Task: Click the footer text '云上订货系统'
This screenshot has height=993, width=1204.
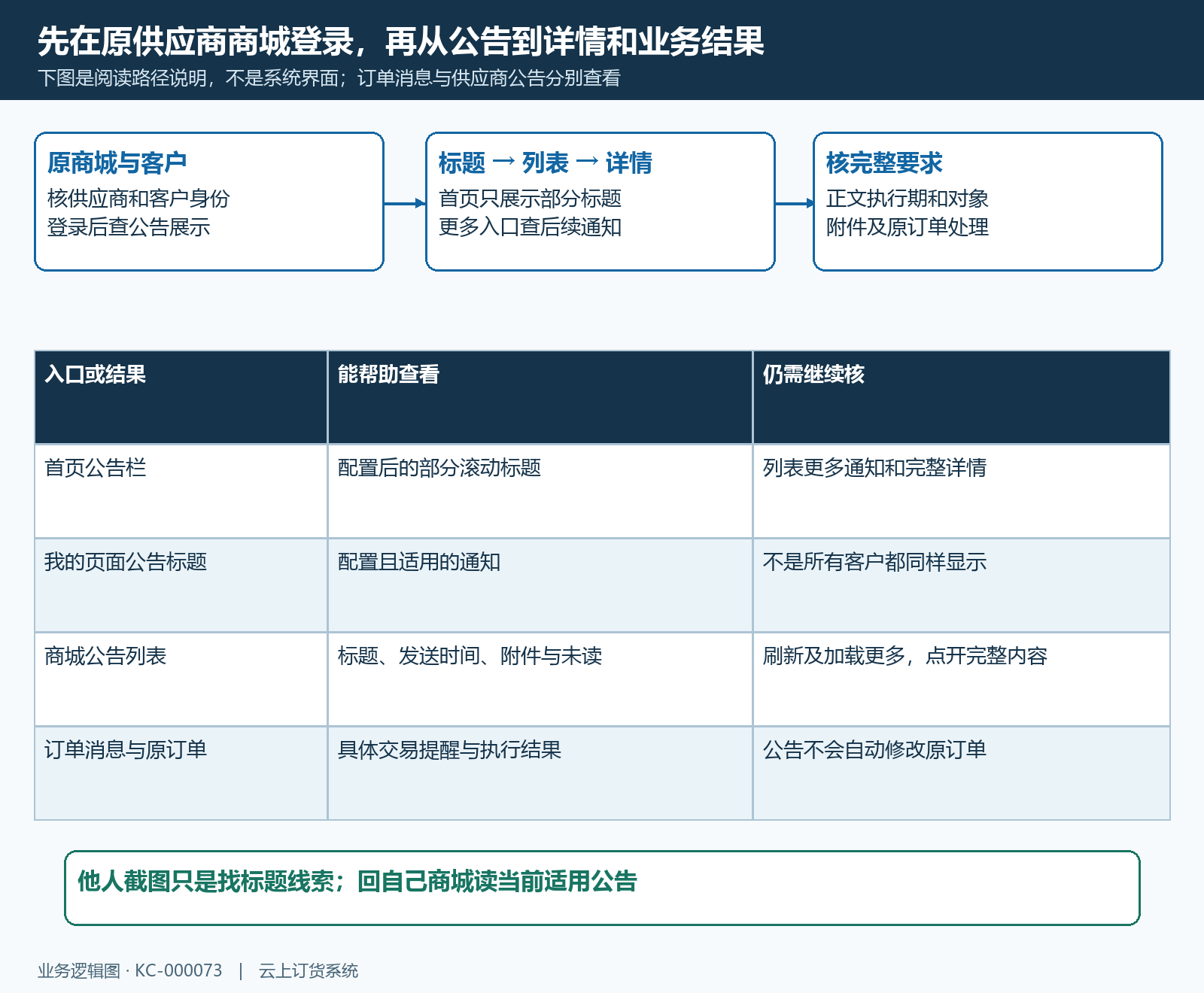Action: [309, 971]
